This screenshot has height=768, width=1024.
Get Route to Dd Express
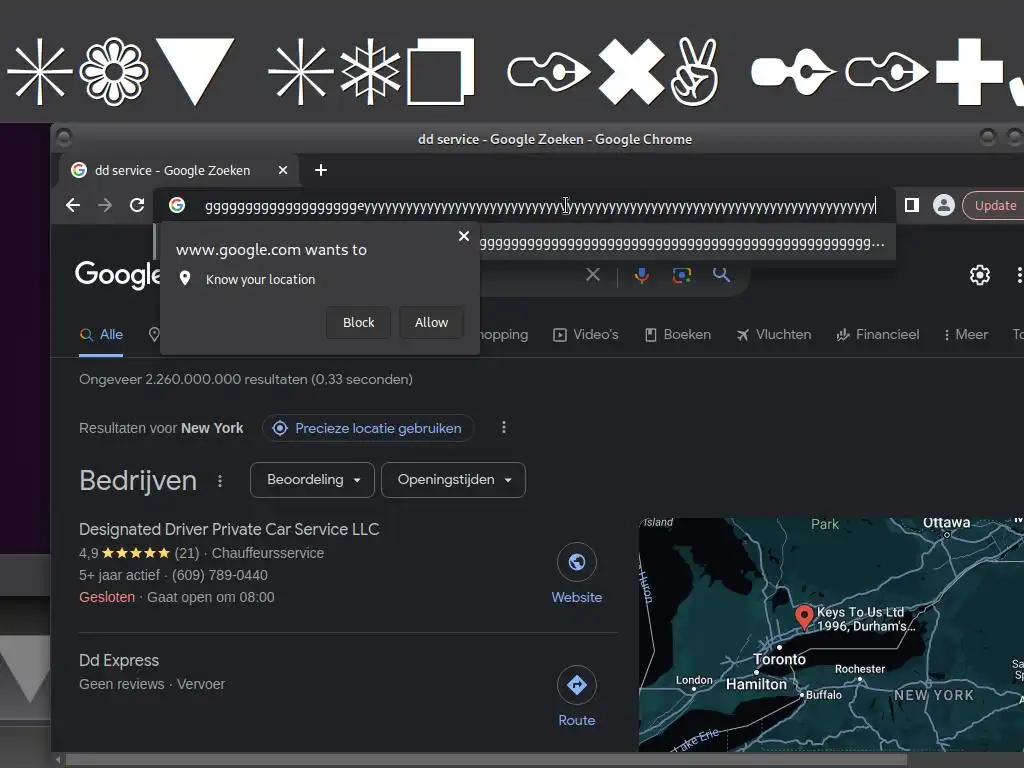pos(577,697)
